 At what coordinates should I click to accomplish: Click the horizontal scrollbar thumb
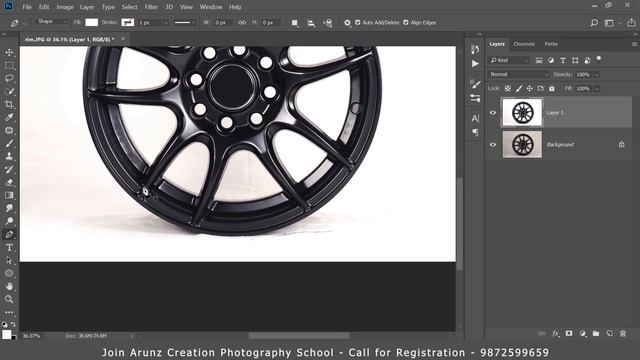[299, 336]
